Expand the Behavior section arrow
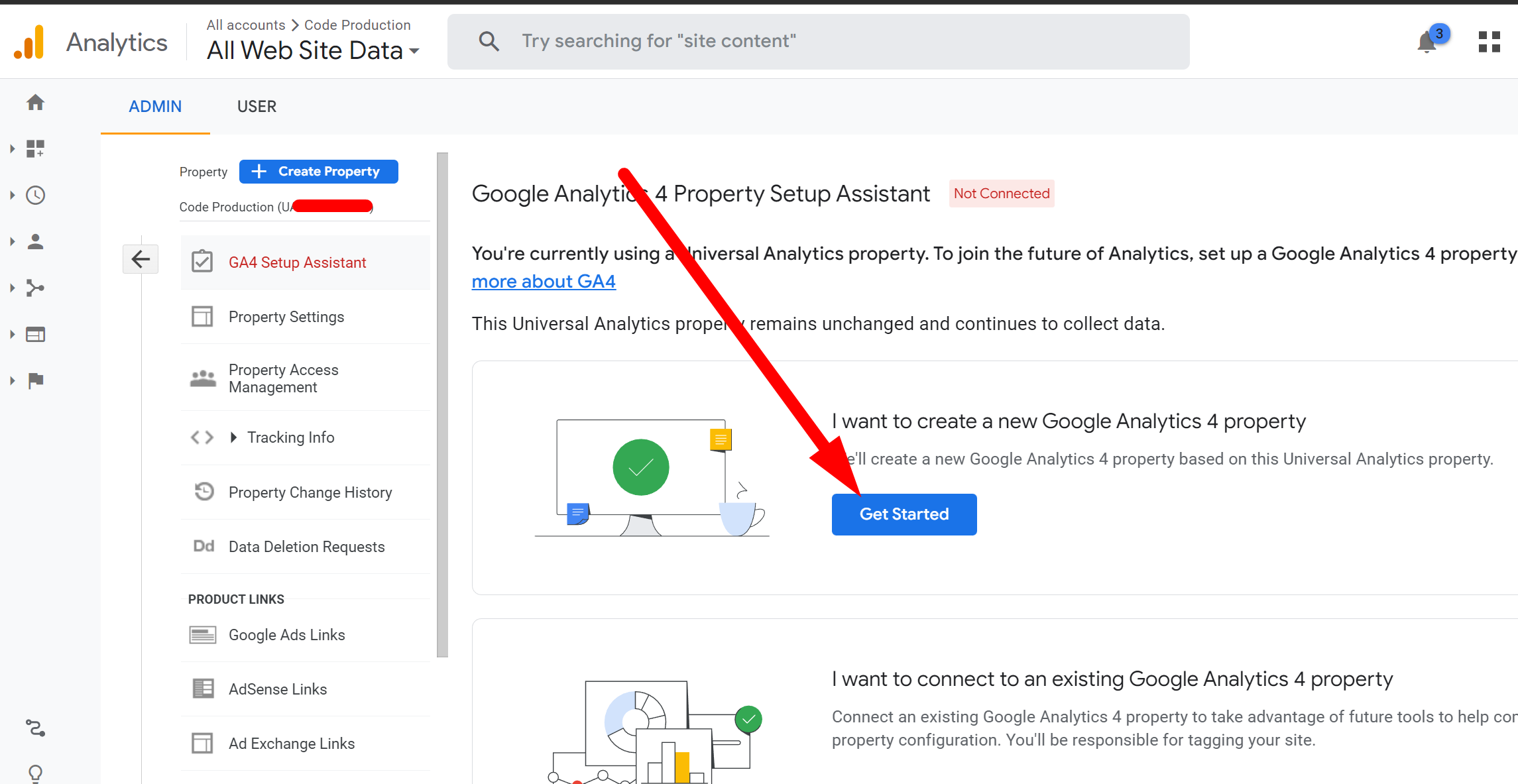The width and height of the screenshot is (1518, 784). 13,334
